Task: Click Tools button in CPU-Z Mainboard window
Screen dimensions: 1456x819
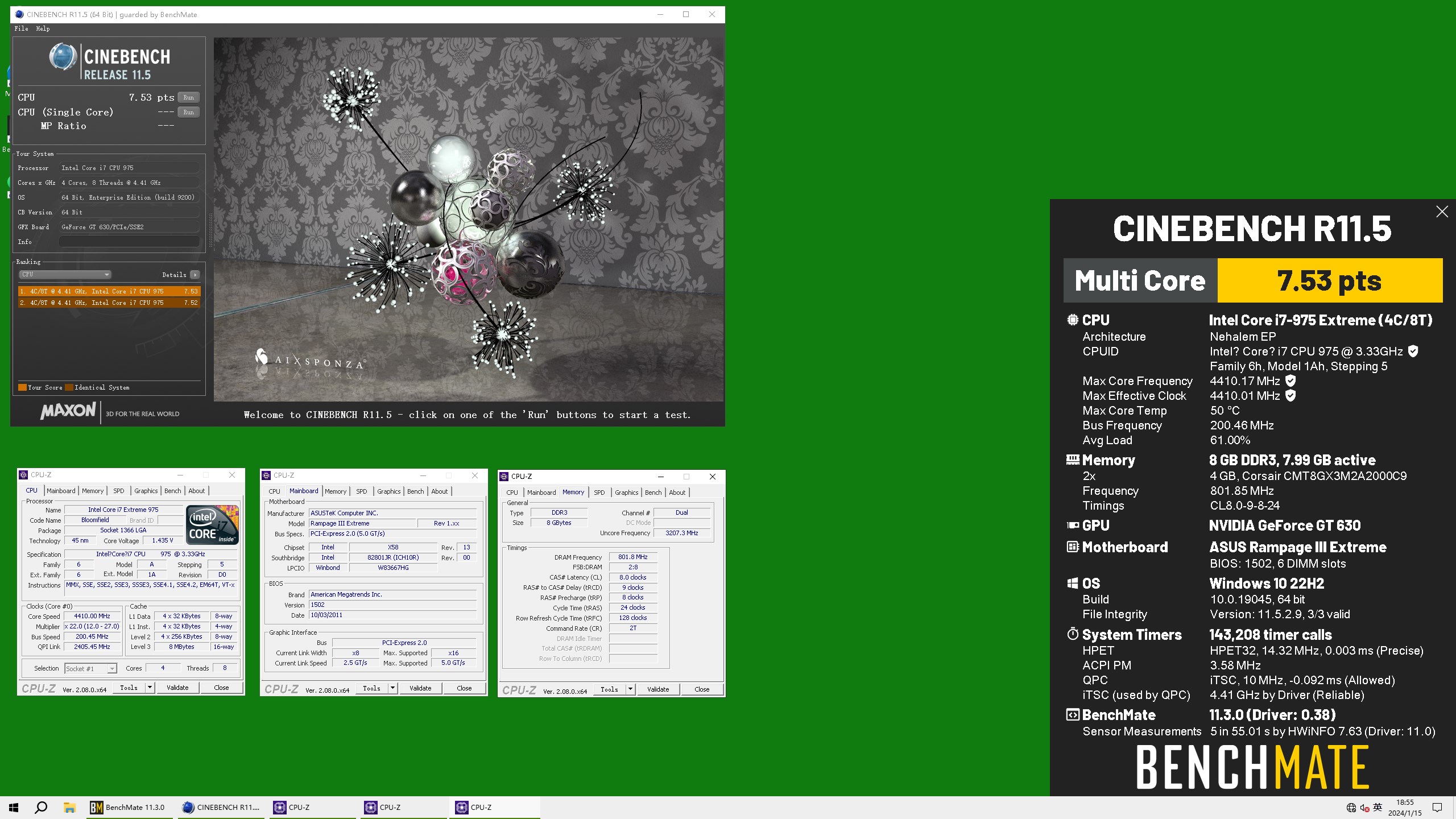Action: [371, 688]
